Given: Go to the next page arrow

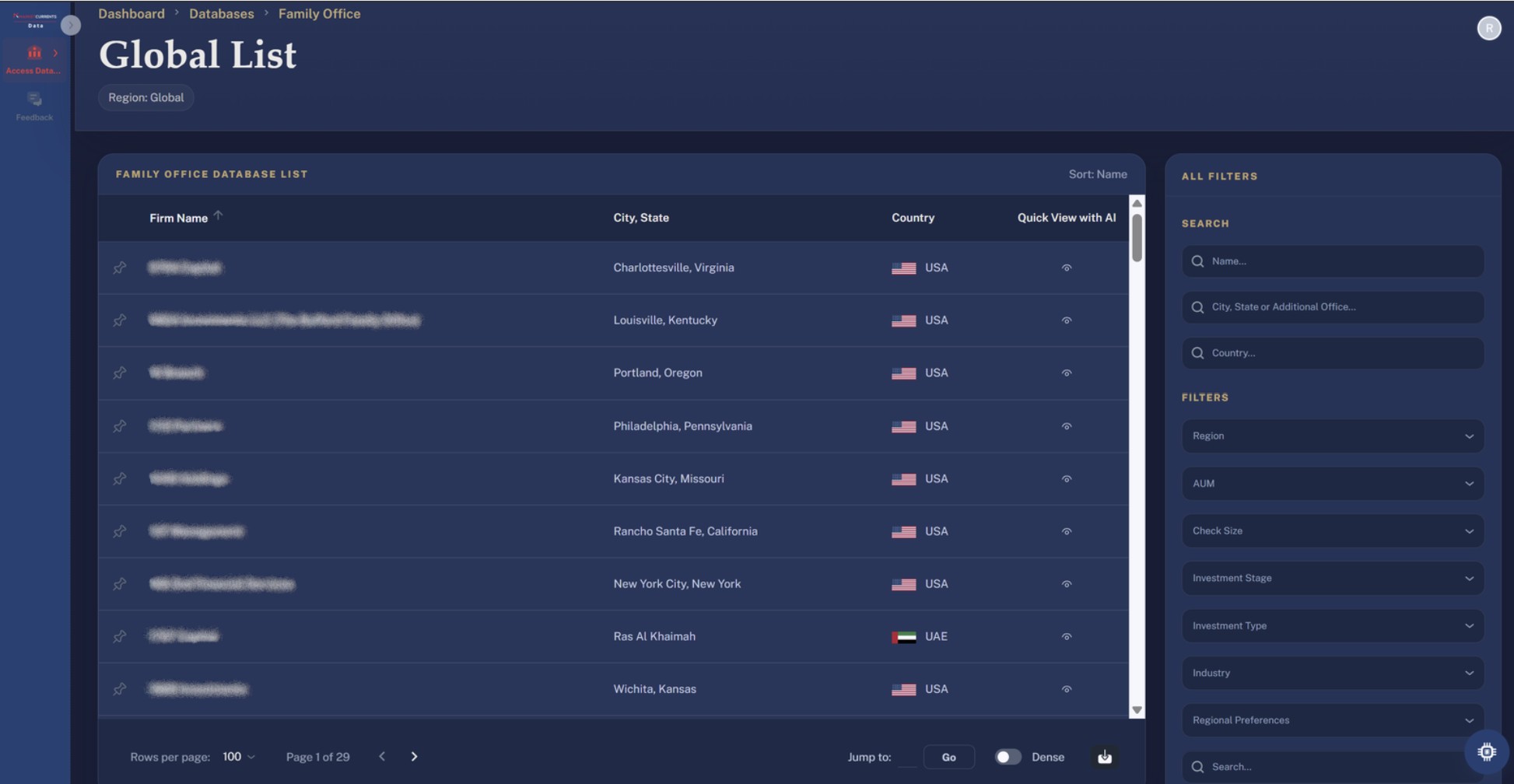Looking at the screenshot, I should [414, 757].
